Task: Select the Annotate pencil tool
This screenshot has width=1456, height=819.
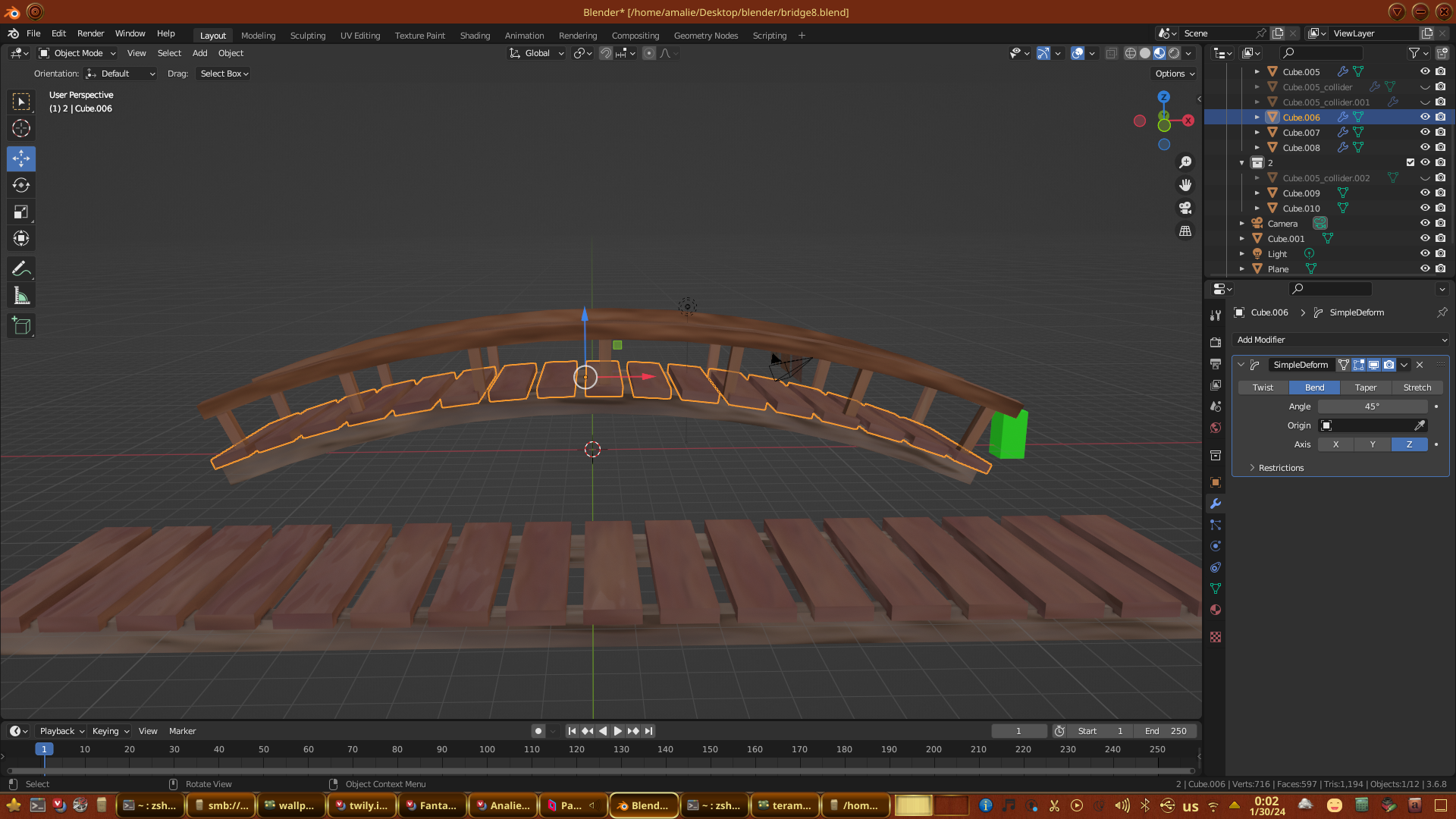Action: [x=21, y=269]
